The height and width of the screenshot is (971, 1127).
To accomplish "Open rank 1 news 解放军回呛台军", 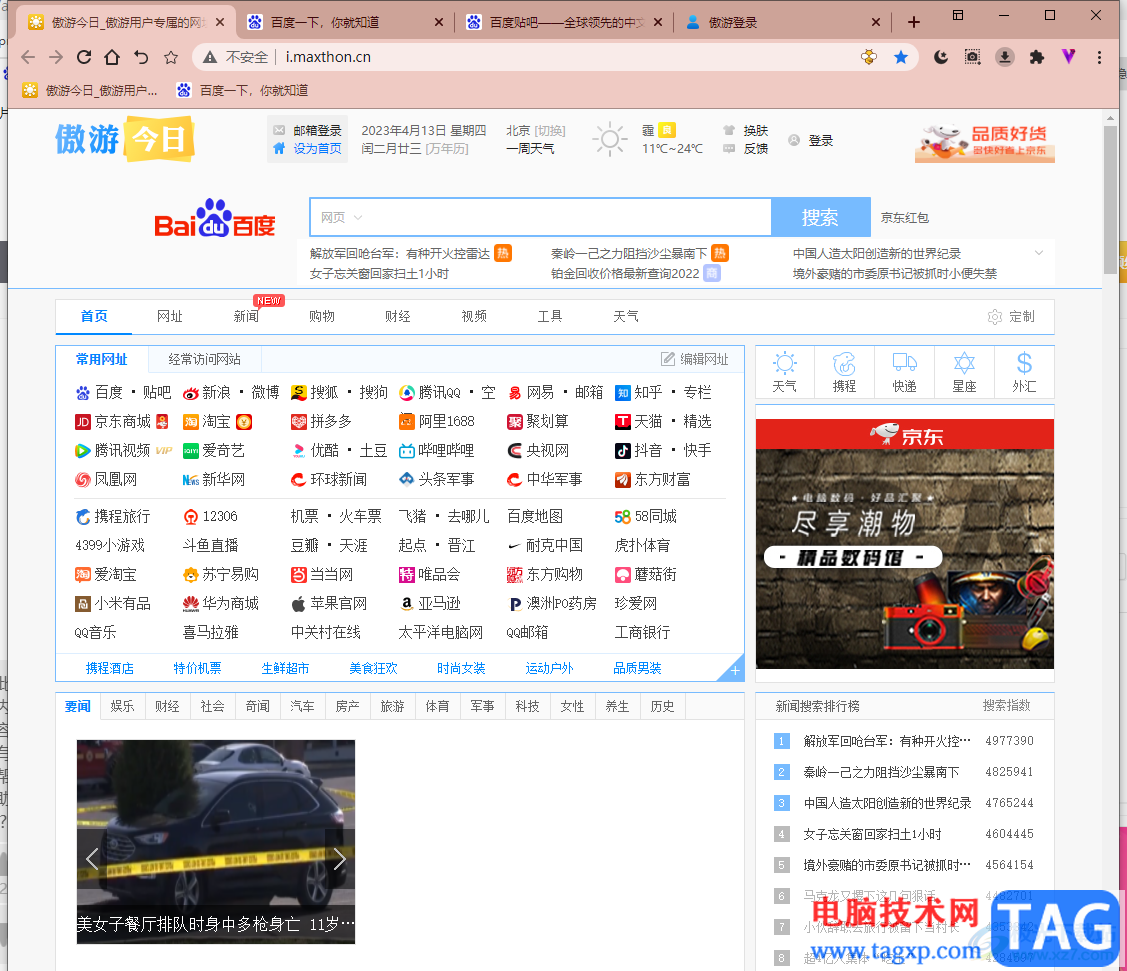I will [887, 741].
